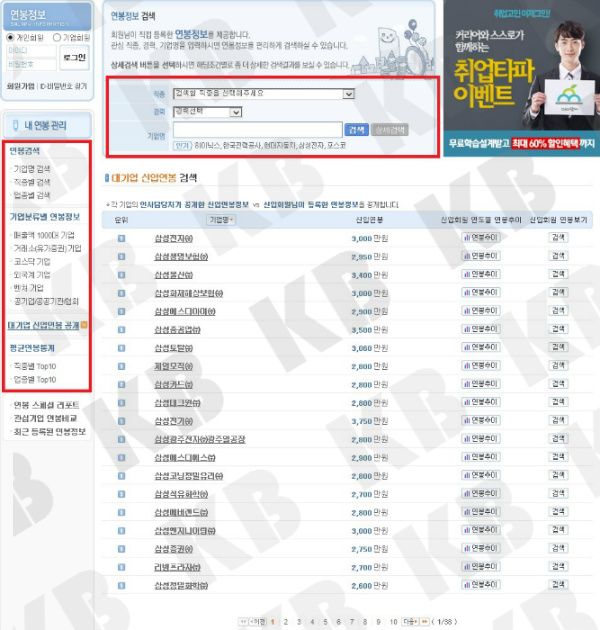Open 내 연봉 관리 section
Viewport: 600px width, 630px height.
click(47, 125)
